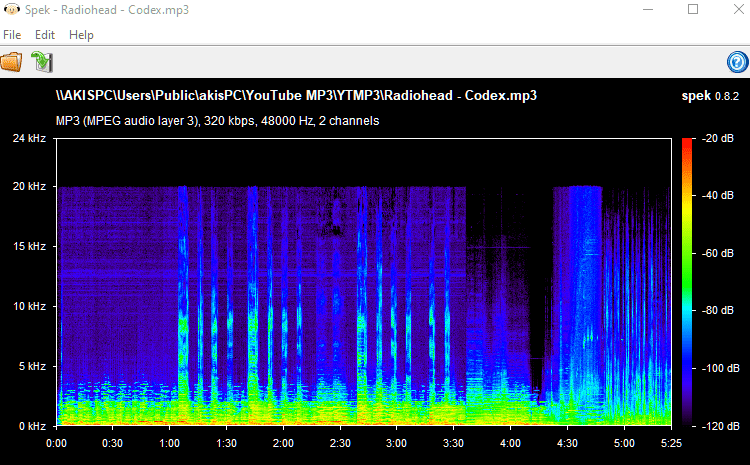Click the 4:30 time axis label
750x465 pixels.
pyautogui.click(x=567, y=443)
